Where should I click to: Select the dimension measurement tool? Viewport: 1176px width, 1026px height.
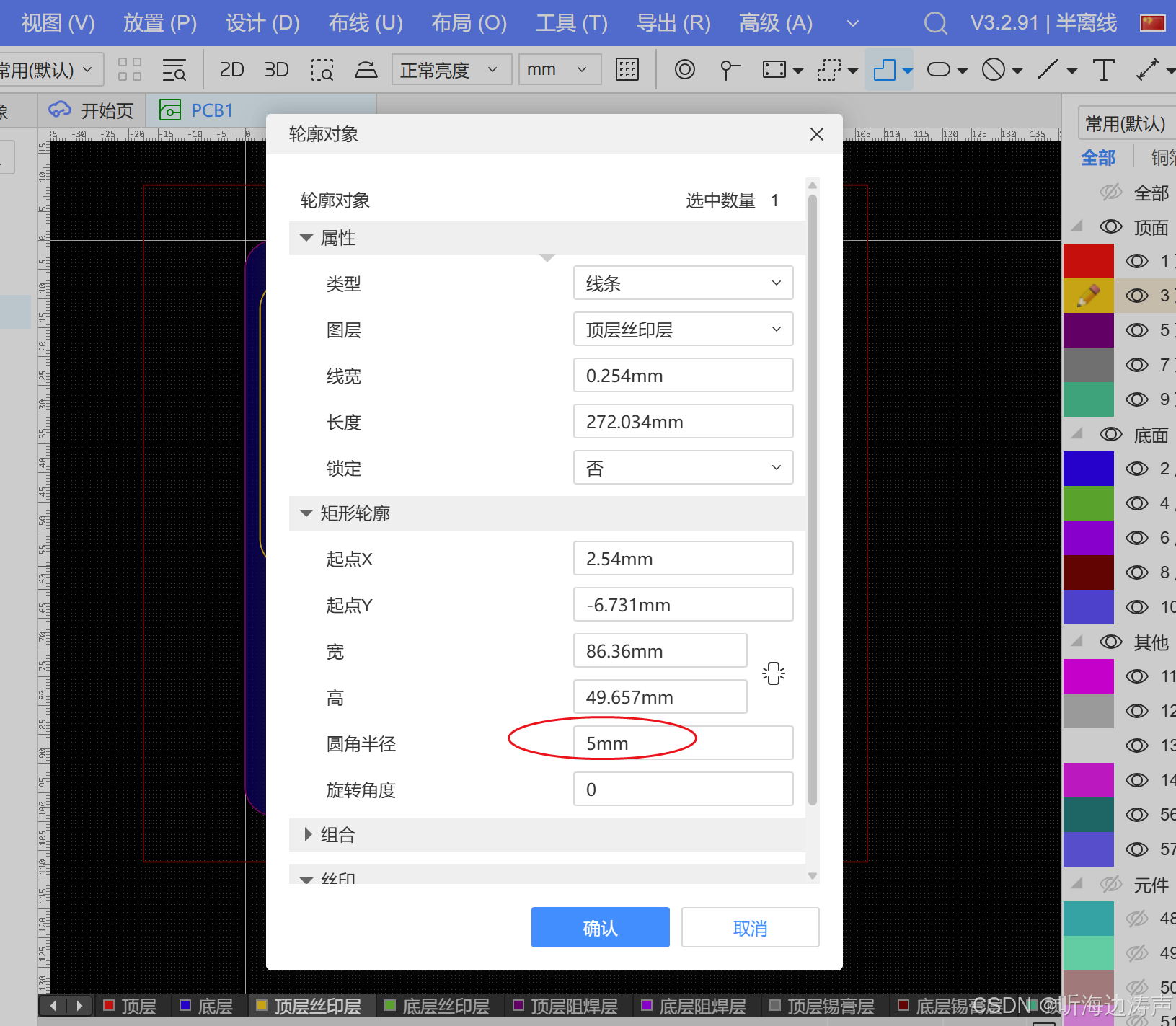click(x=1147, y=70)
